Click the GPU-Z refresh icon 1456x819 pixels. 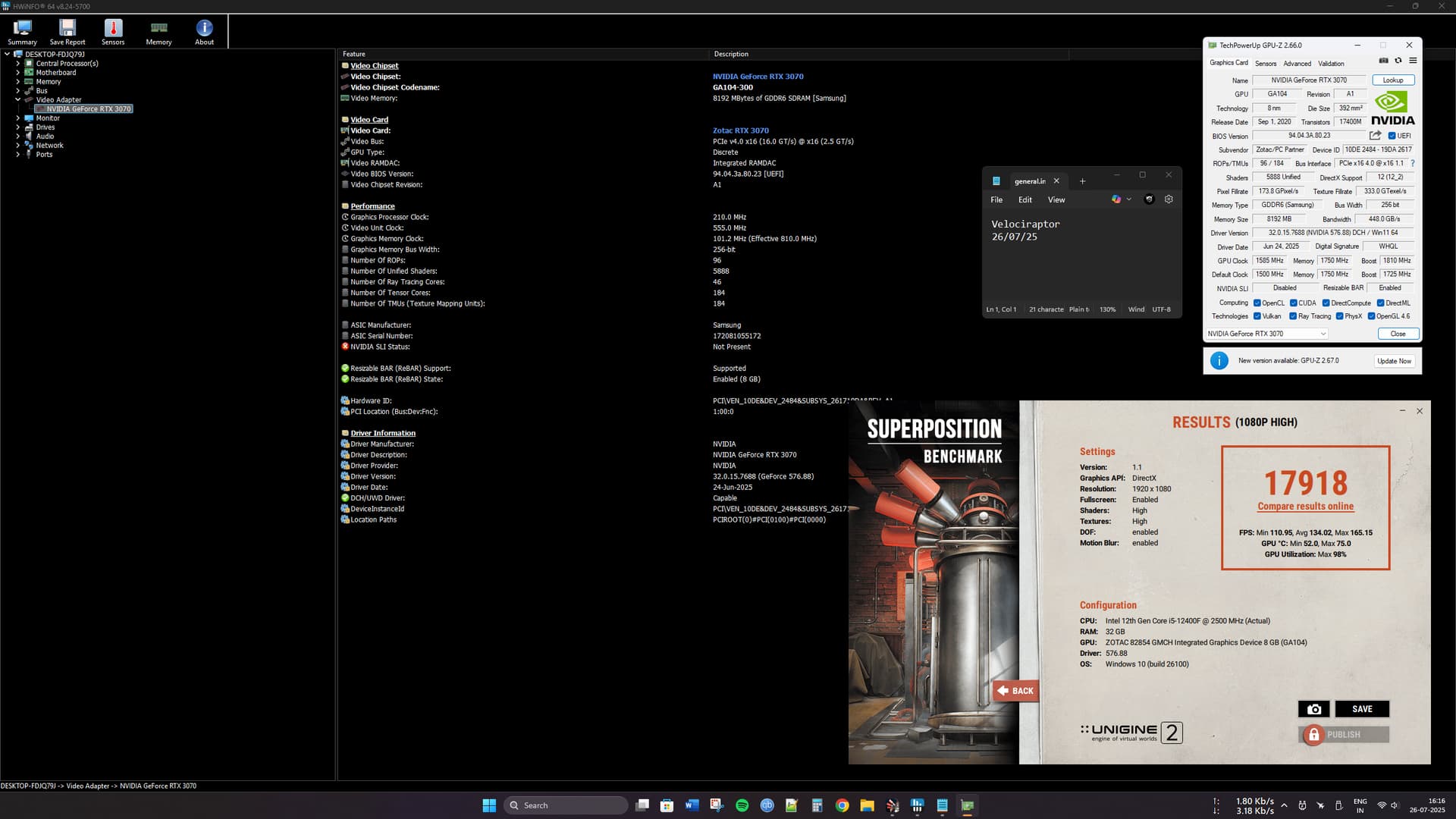pos(1398,61)
